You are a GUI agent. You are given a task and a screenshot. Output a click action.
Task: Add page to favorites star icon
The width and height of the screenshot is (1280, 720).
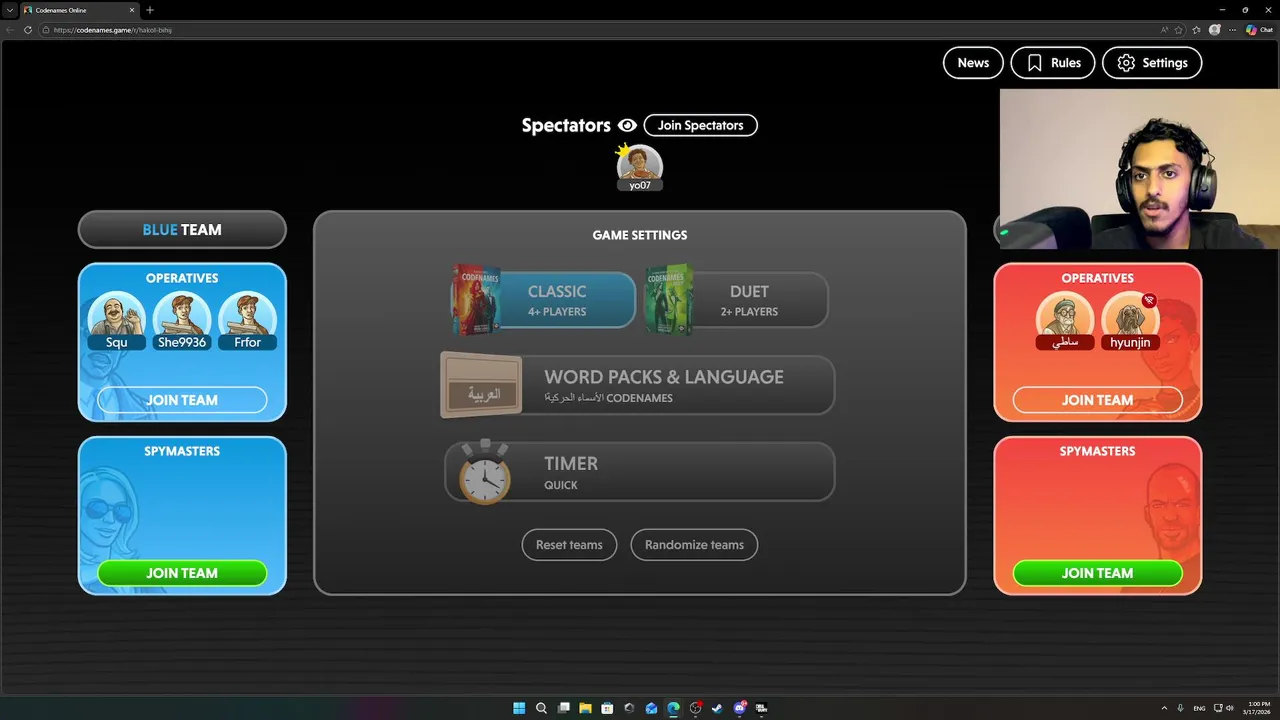1179,30
